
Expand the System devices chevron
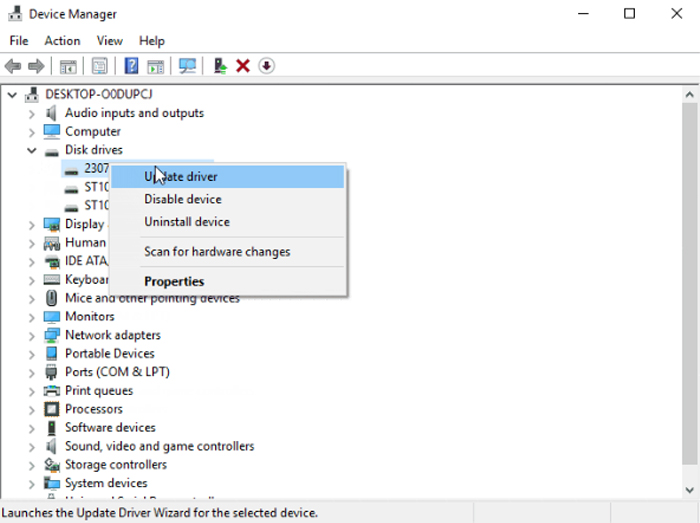point(31,484)
